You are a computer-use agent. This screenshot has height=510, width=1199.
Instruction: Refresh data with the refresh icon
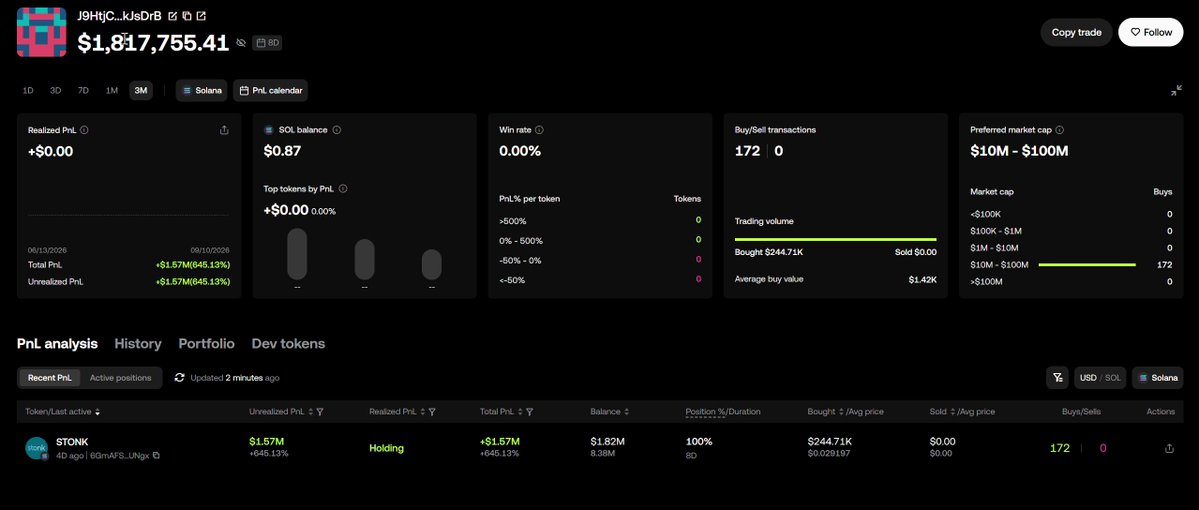(180, 378)
